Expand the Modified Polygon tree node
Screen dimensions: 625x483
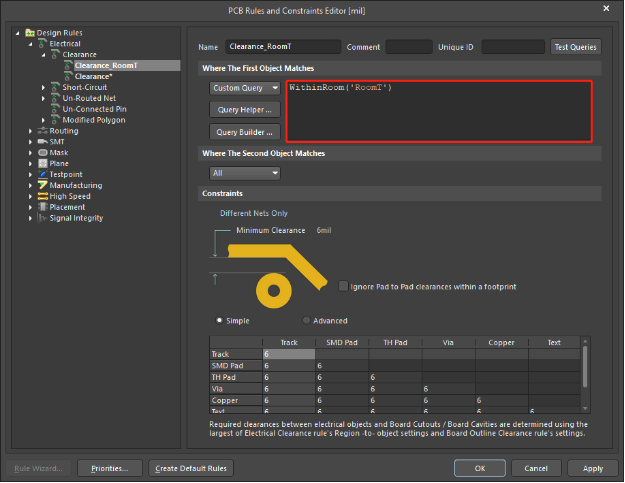[43, 120]
